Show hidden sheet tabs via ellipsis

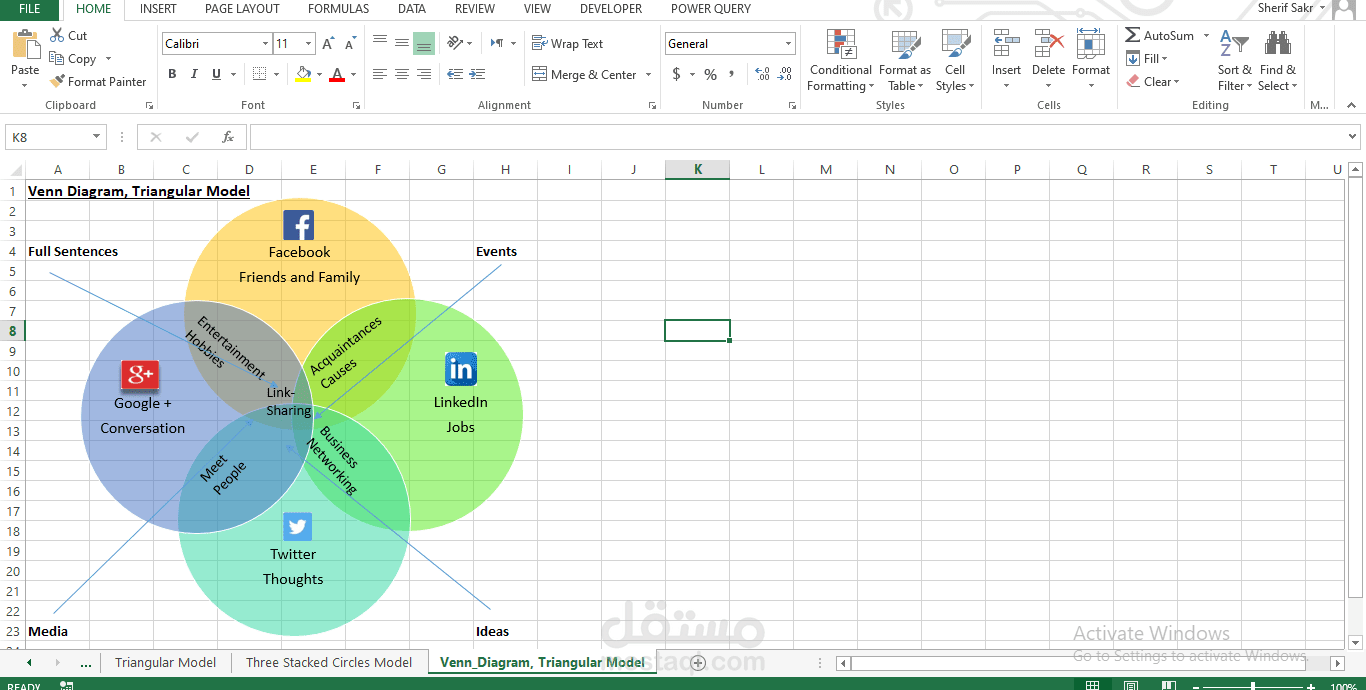86,662
